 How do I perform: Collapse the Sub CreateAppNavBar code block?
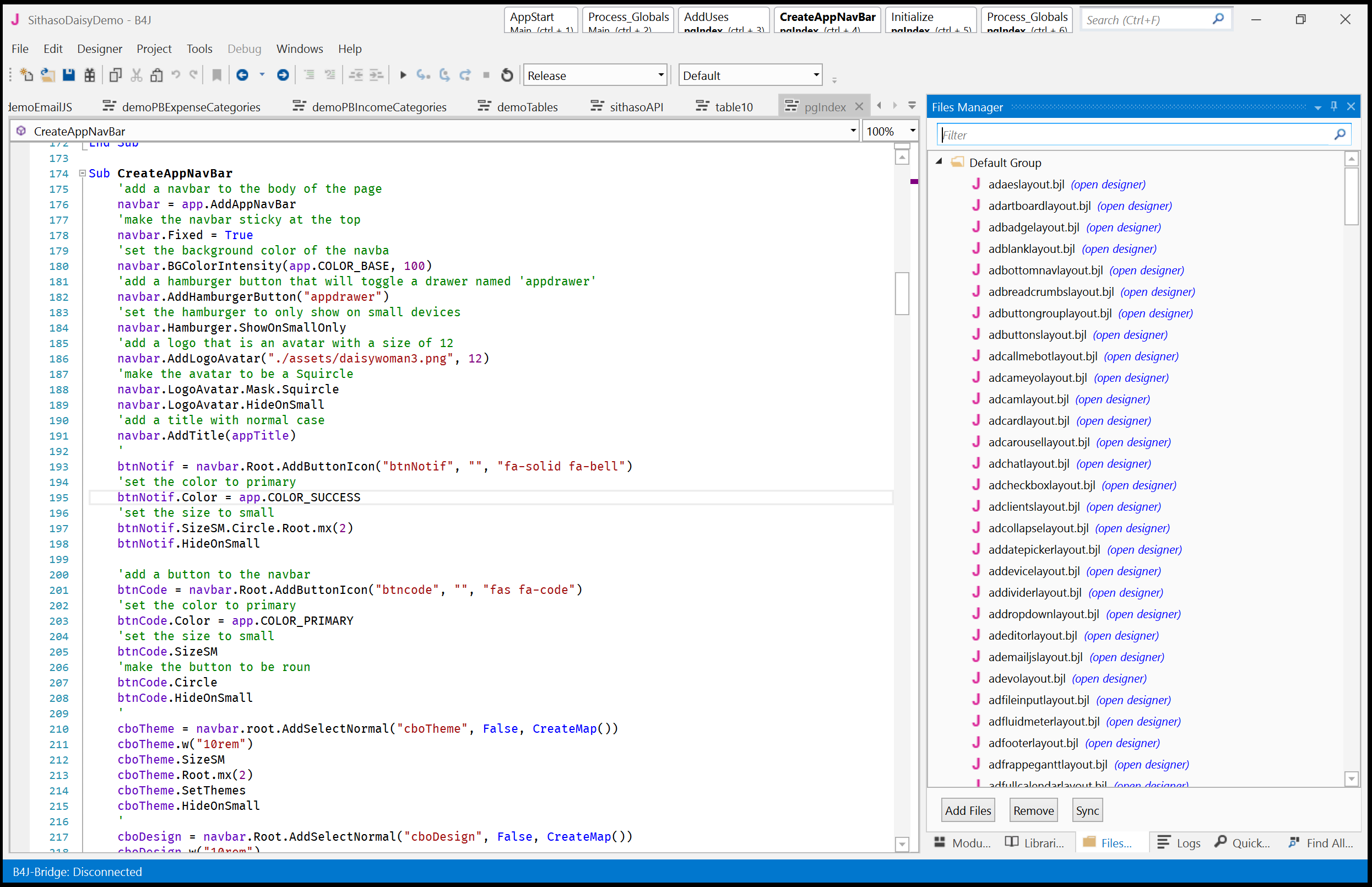pyautogui.click(x=82, y=173)
